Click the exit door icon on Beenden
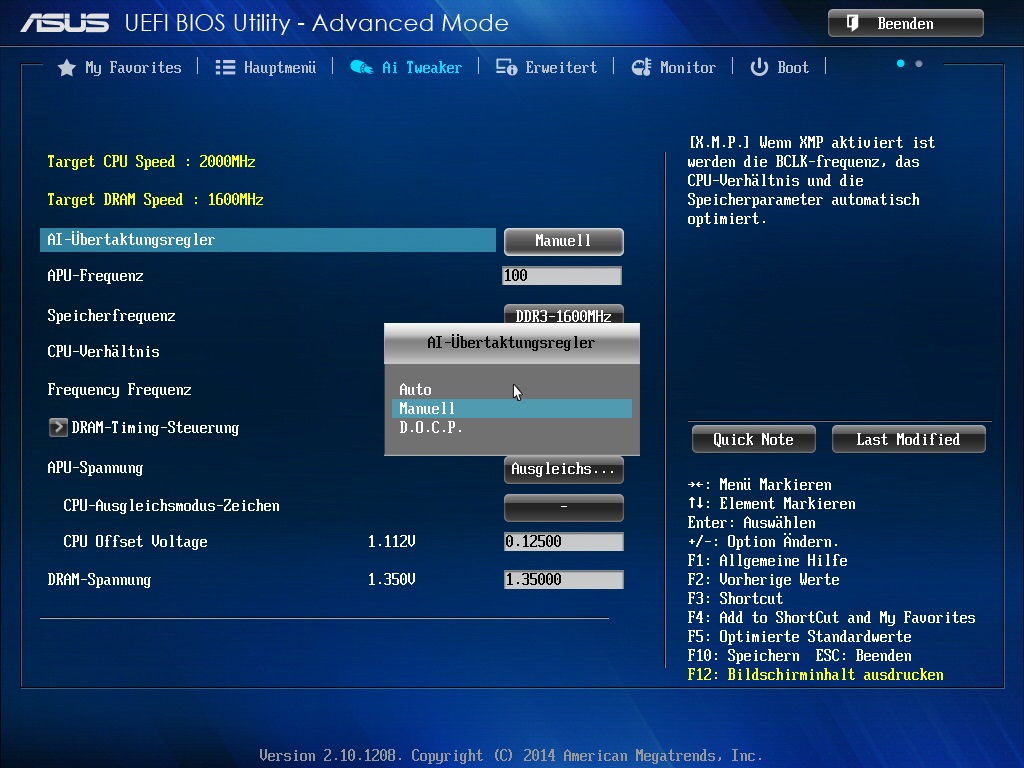 click(852, 24)
